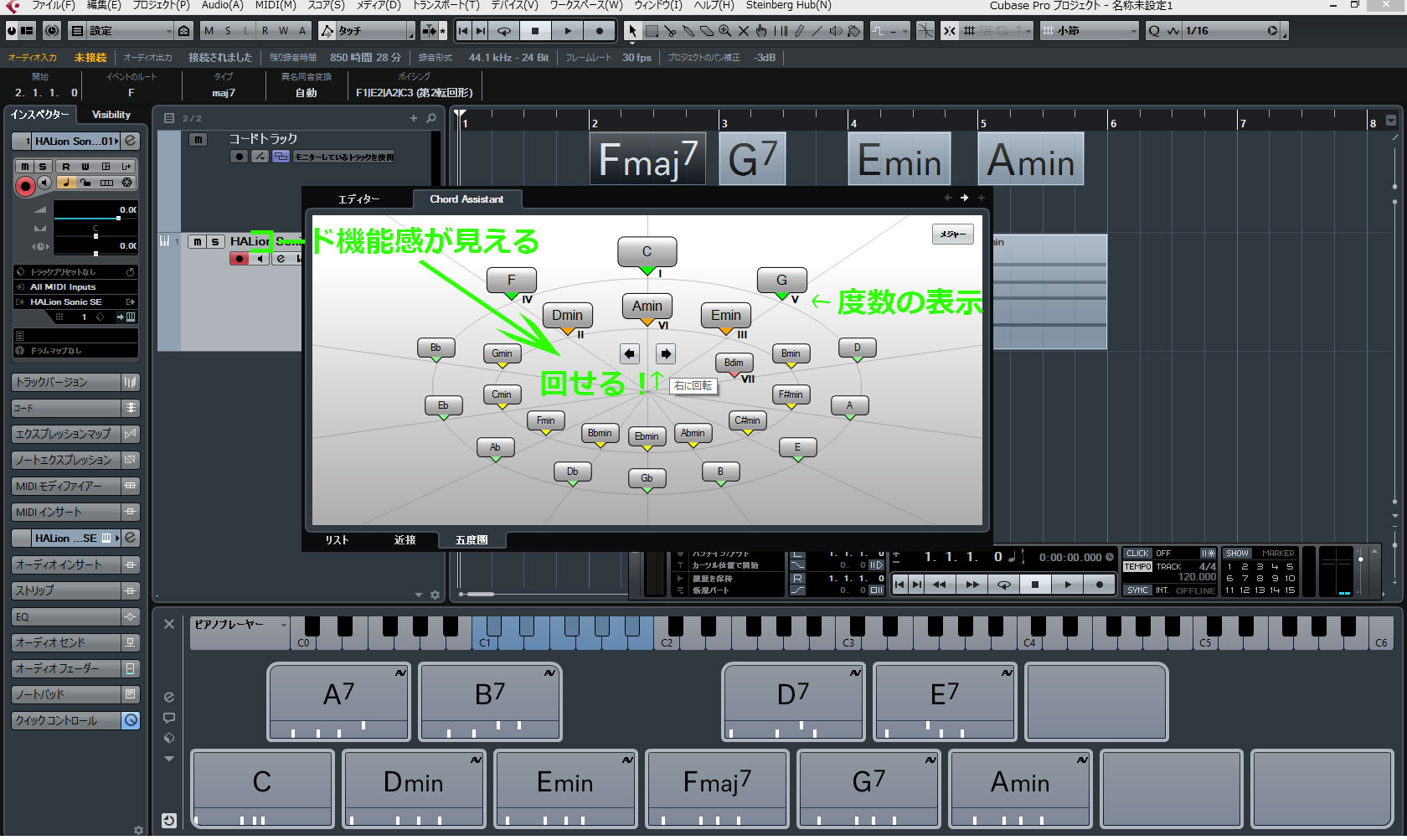The width and height of the screenshot is (1407, 840).
Task: Select the Glue tube tool
Action: [688, 31]
